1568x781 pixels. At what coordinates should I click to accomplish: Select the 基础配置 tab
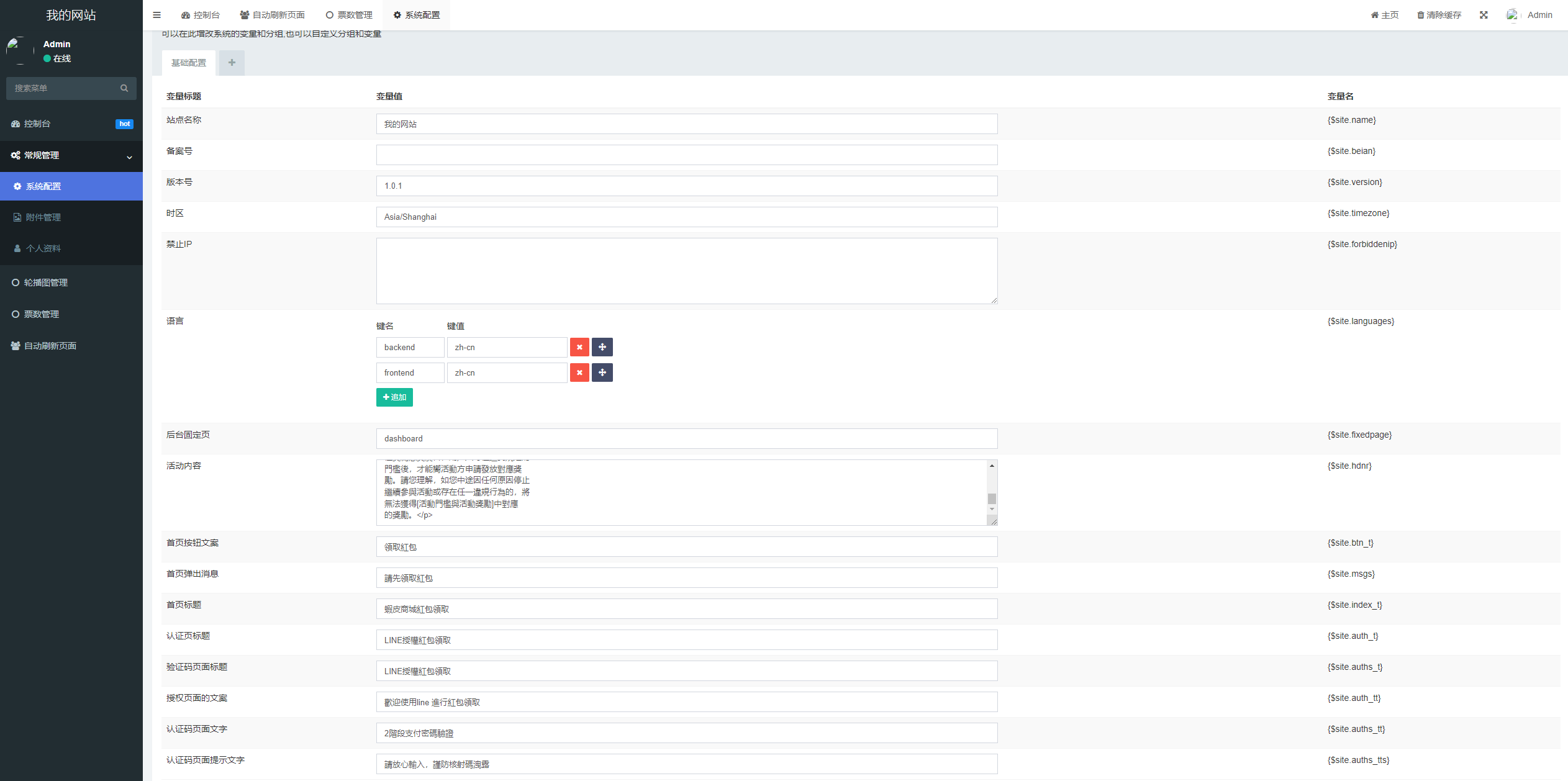pos(189,63)
